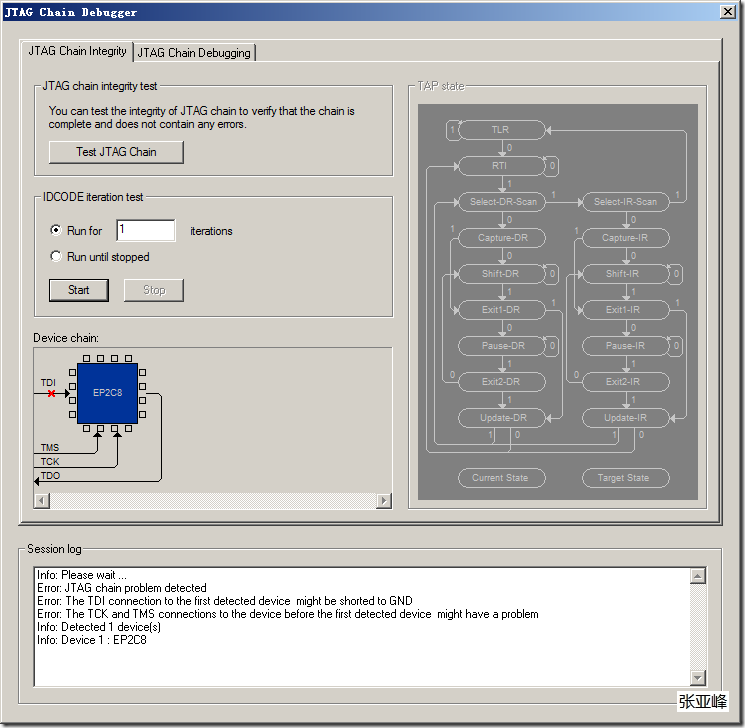745x728 pixels.
Task: Click the TLR state node
Action: click(500, 130)
